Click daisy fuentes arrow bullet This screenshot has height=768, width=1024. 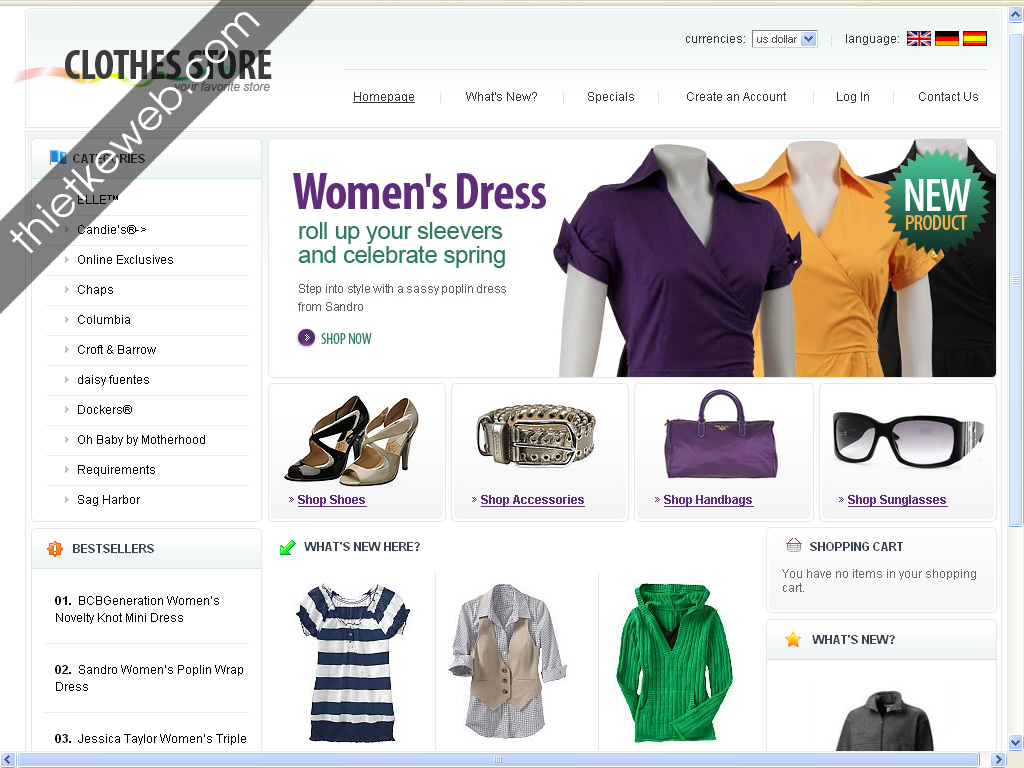67,379
